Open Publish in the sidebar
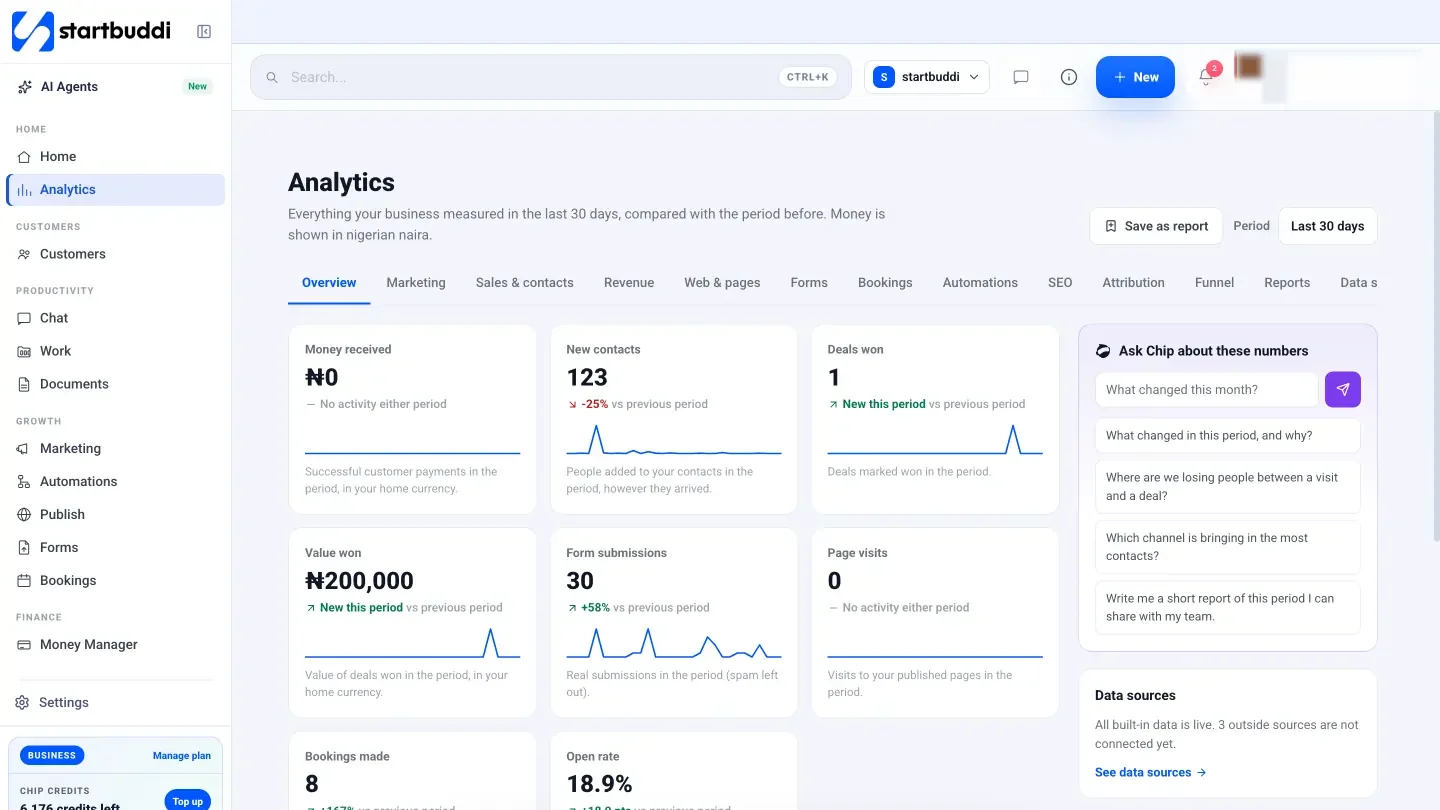The height and width of the screenshot is (810, 1440). pos(116,514)
